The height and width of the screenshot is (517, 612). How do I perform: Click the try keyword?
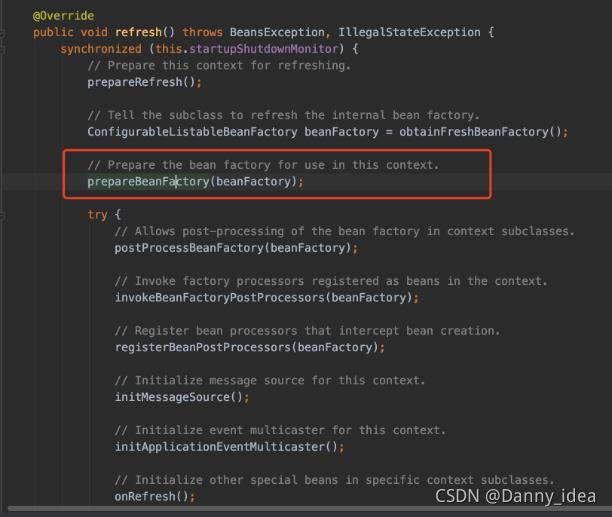[x=97, y=215]
